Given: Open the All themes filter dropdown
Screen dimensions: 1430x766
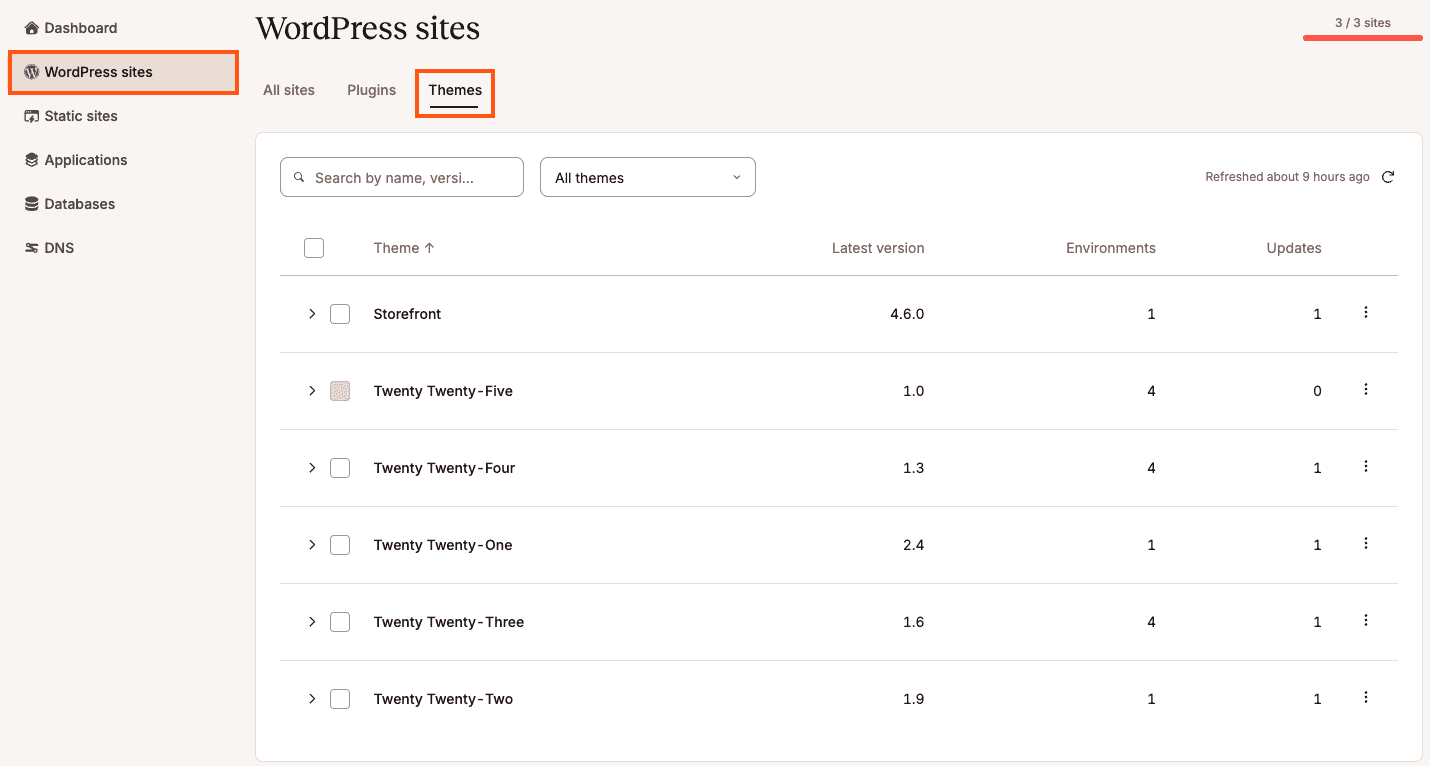Looking at the screenshot, I should click(647, 177).
